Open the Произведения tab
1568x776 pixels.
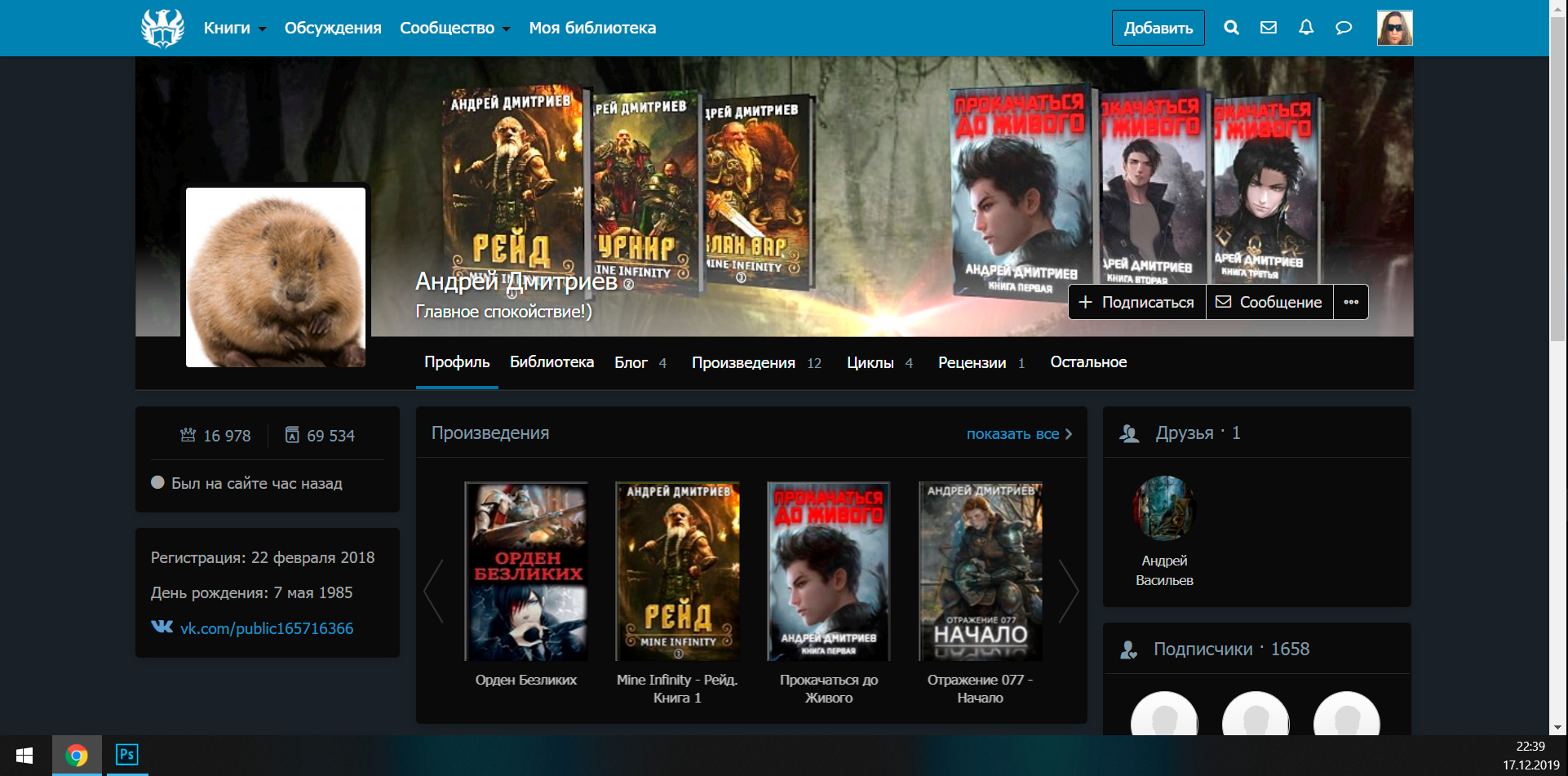point(743,363)
